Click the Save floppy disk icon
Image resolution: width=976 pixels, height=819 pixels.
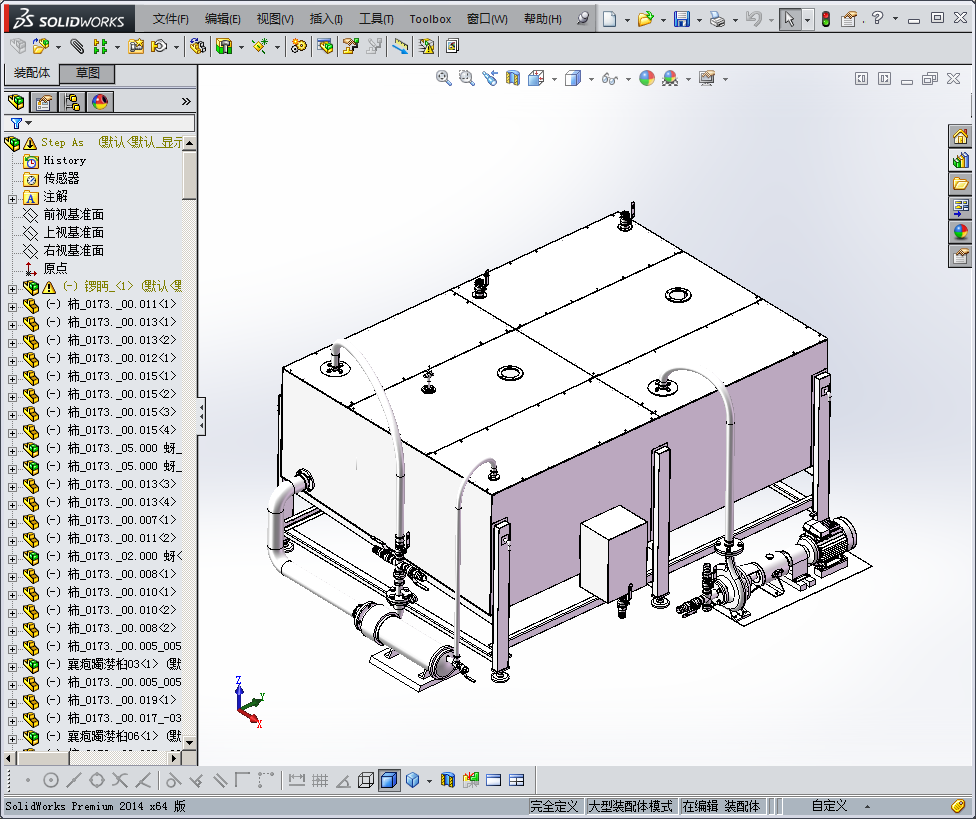[x=681, y=19]
